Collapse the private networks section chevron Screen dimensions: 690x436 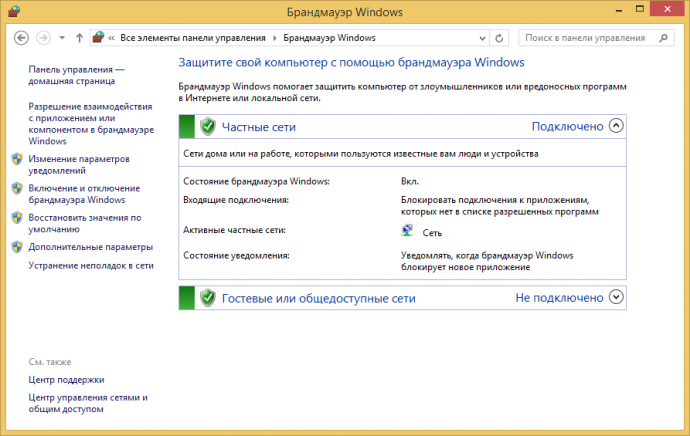tap(616, 126)
